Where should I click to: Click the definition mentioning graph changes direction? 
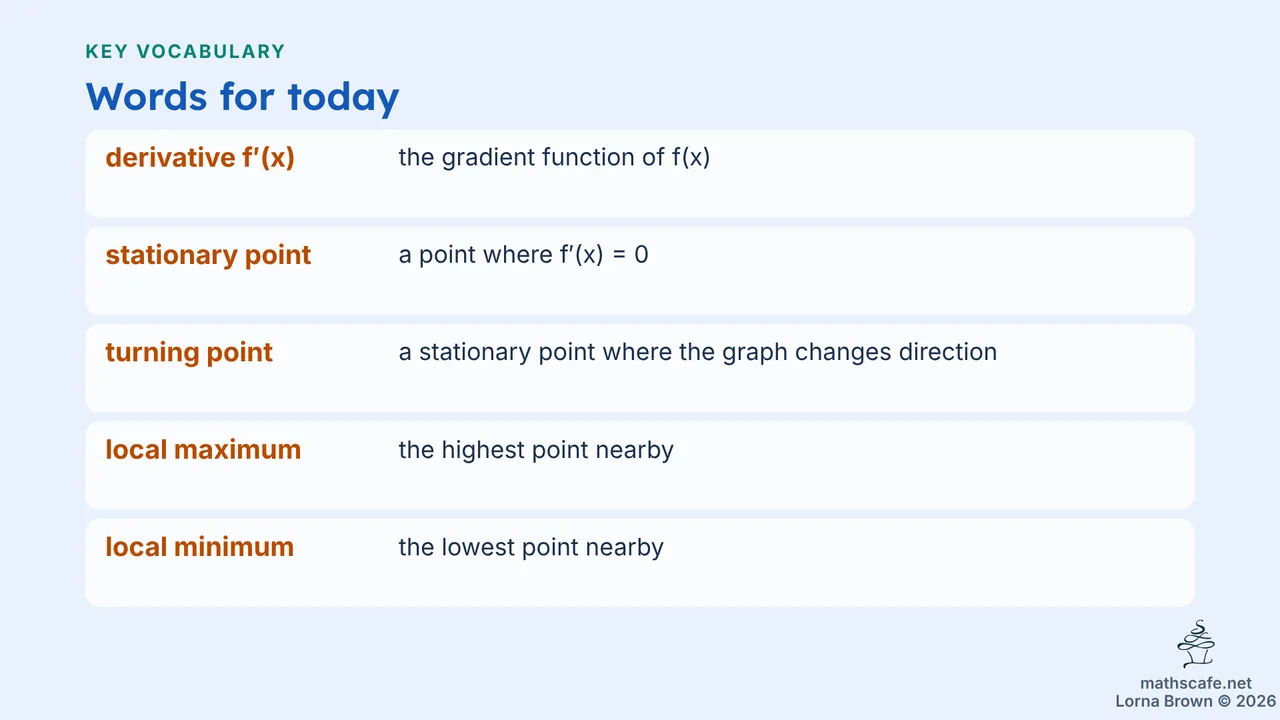pos(698,353)
